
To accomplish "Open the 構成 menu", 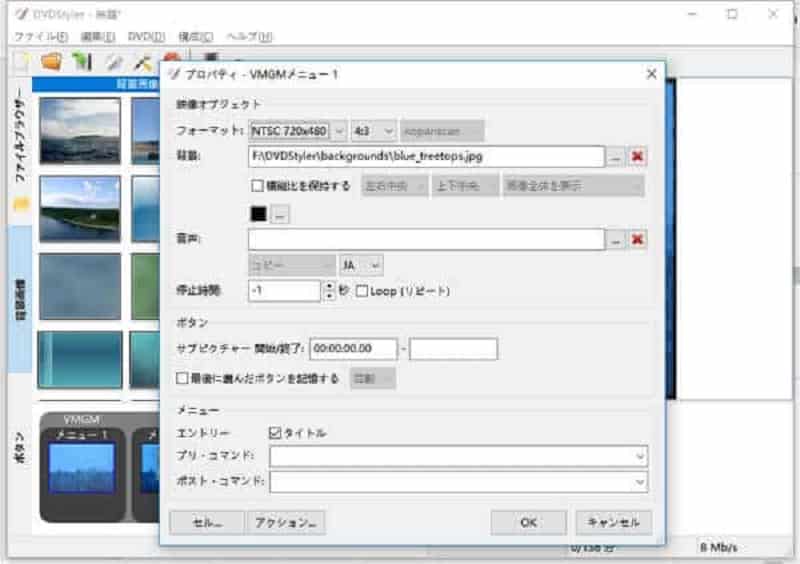I will point(195,37).
